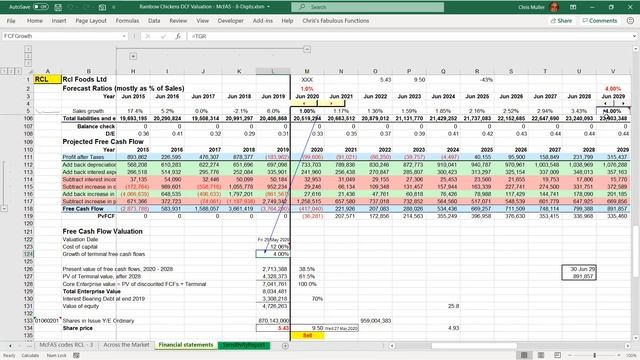Click the Enter checkmark formula icon
640x360 pixels.
[163, 36]
